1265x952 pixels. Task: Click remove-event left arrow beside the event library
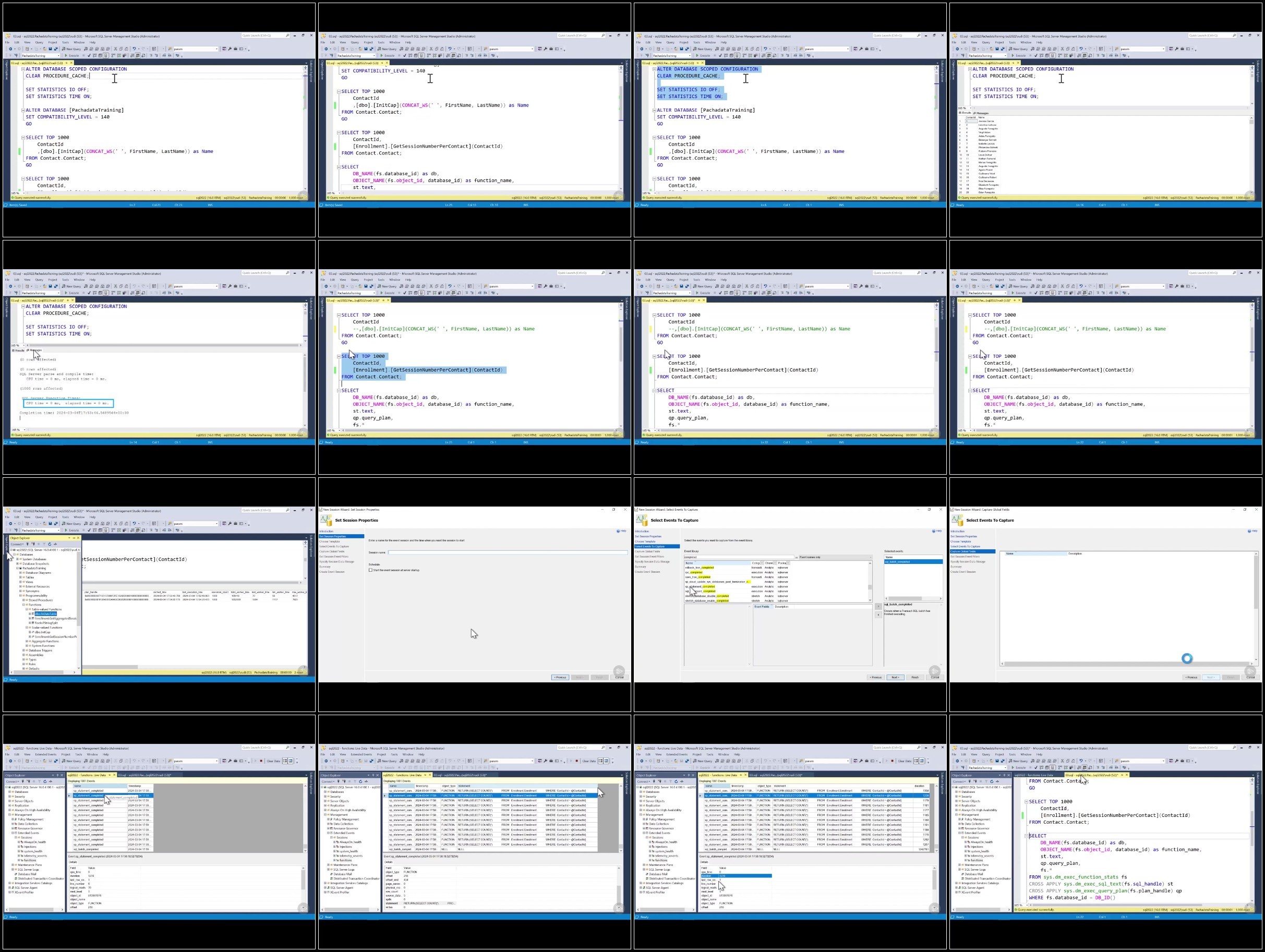coord(878,614)
